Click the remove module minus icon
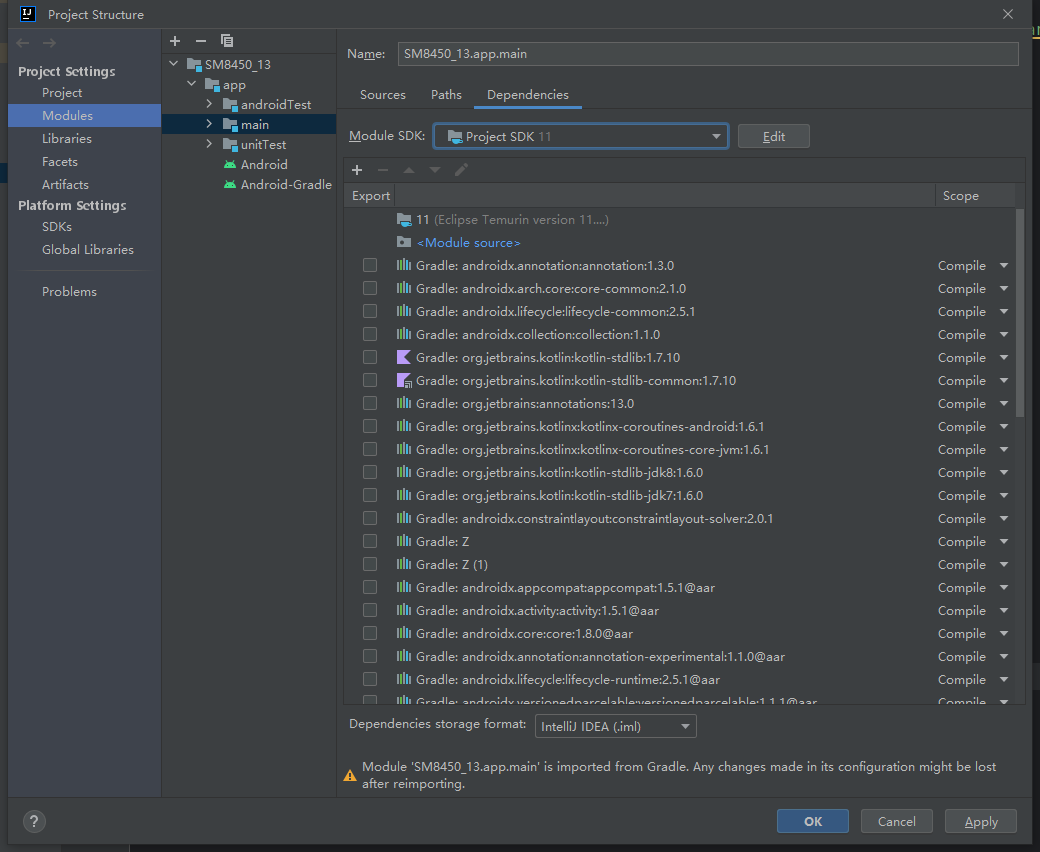The height and width of the screenshot is (852, 1040). coord(201,41)
